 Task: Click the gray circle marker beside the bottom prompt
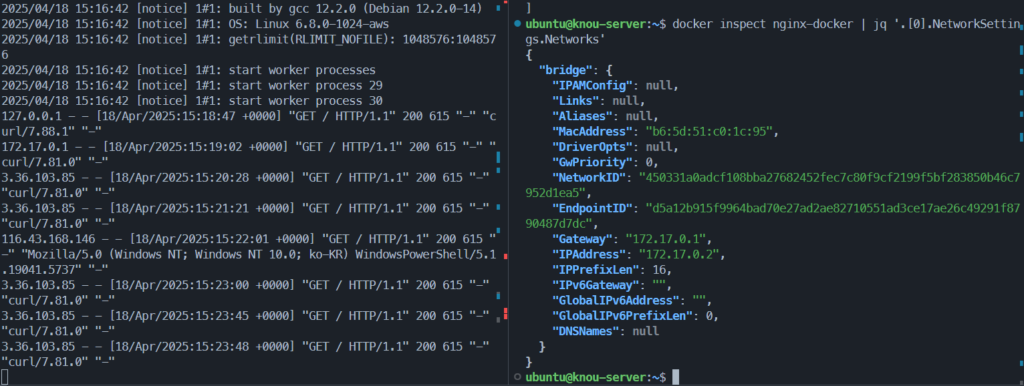pyautogui.click(x=517, y=377)
